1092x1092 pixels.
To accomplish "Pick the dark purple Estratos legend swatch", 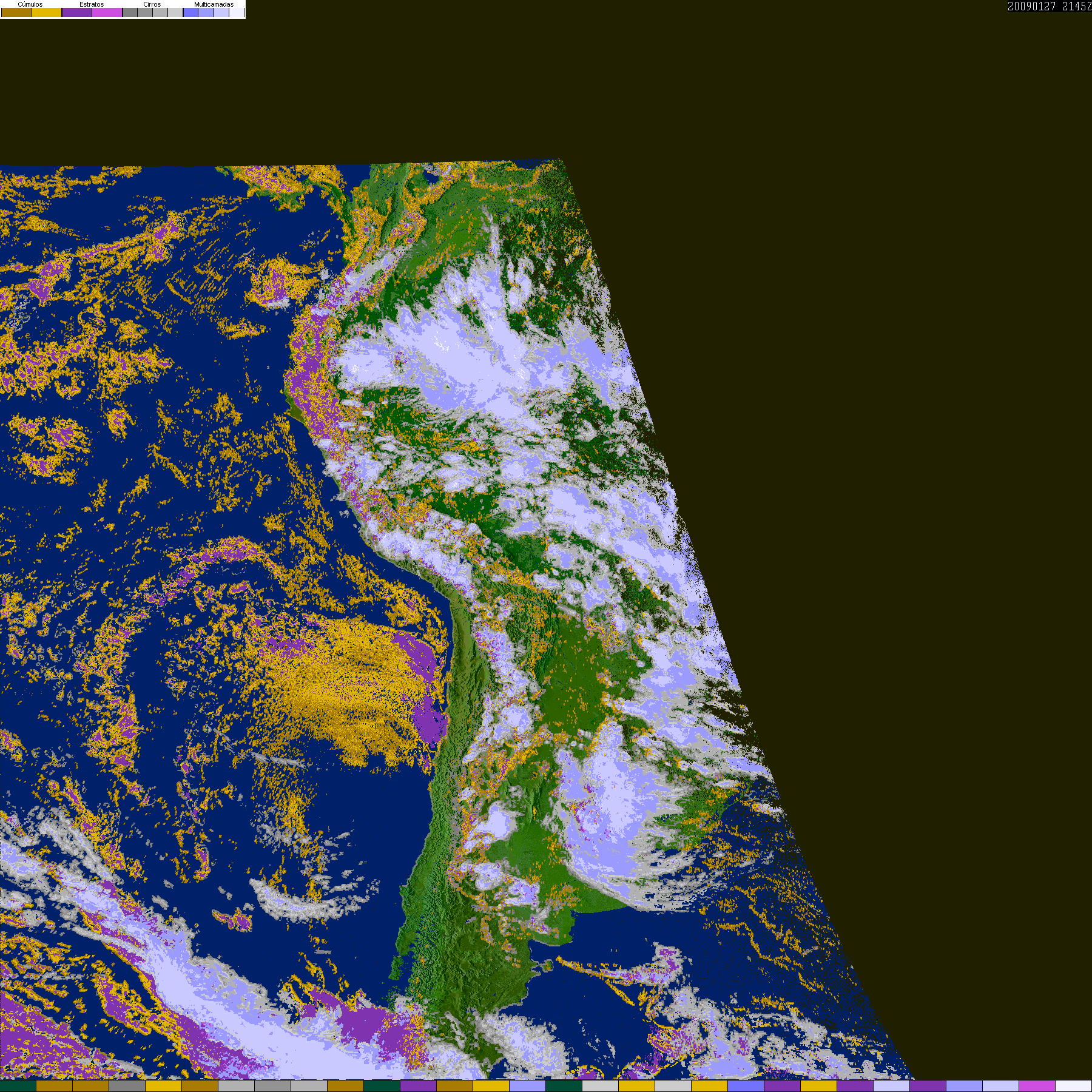I will [x=77, y=12].
